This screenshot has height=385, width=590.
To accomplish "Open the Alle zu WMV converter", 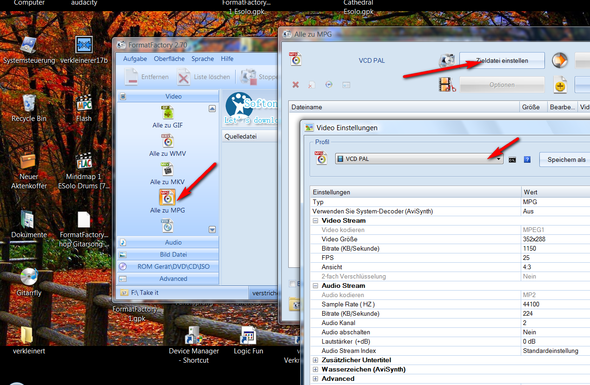I will click(x=167, y=141).
